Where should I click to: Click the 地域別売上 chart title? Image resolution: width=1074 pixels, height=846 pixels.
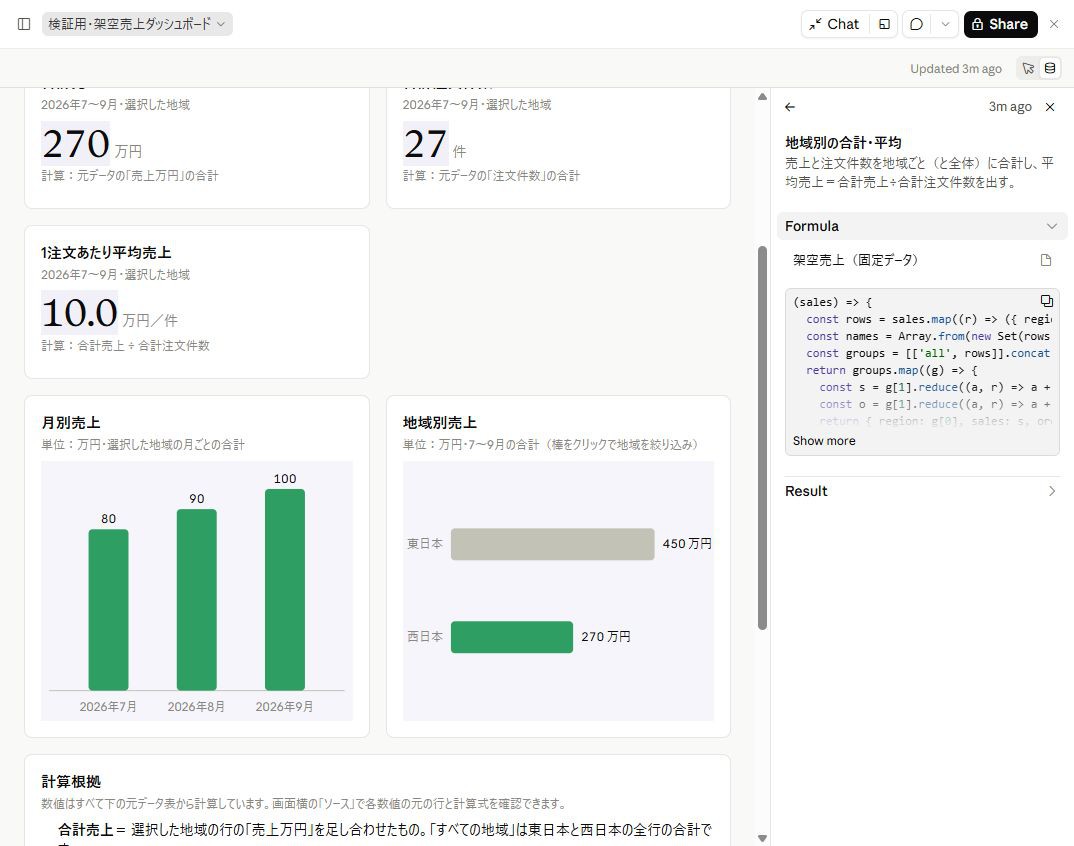coord(440,423)
